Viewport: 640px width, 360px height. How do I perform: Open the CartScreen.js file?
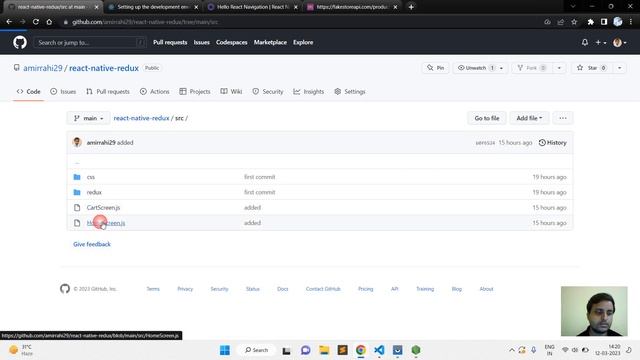(x=103, y=208)
